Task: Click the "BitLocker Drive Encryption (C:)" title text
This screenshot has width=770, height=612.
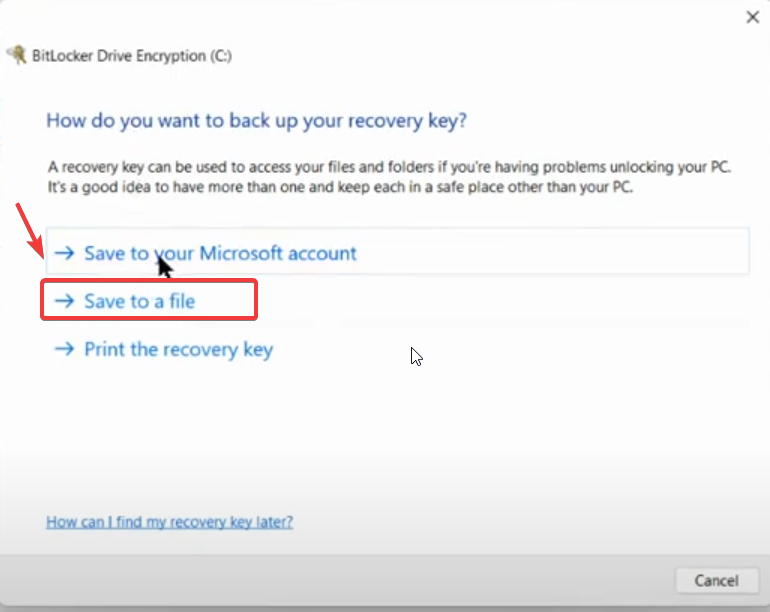Action: coord(132,56)
